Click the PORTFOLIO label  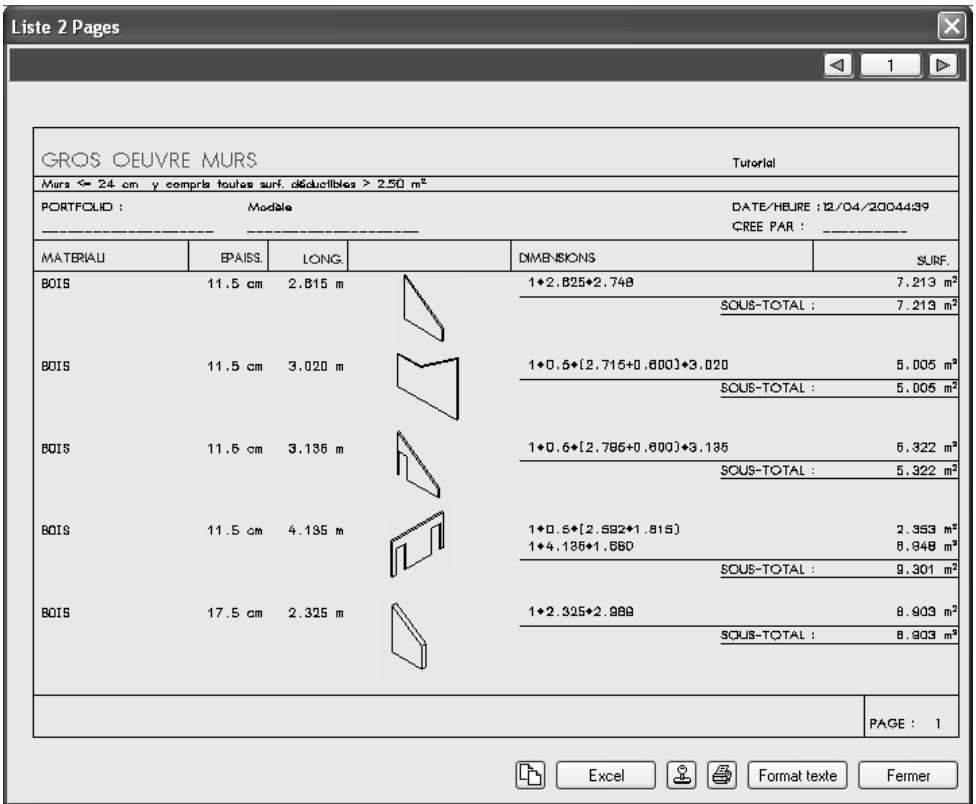click(82, 207)
